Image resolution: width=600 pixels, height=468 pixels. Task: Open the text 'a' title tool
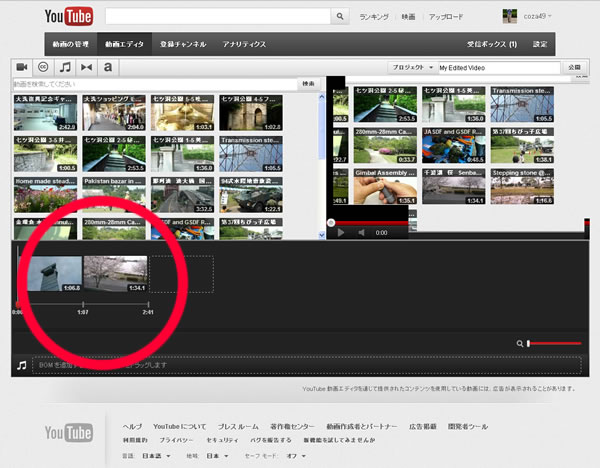pos(107,67)
